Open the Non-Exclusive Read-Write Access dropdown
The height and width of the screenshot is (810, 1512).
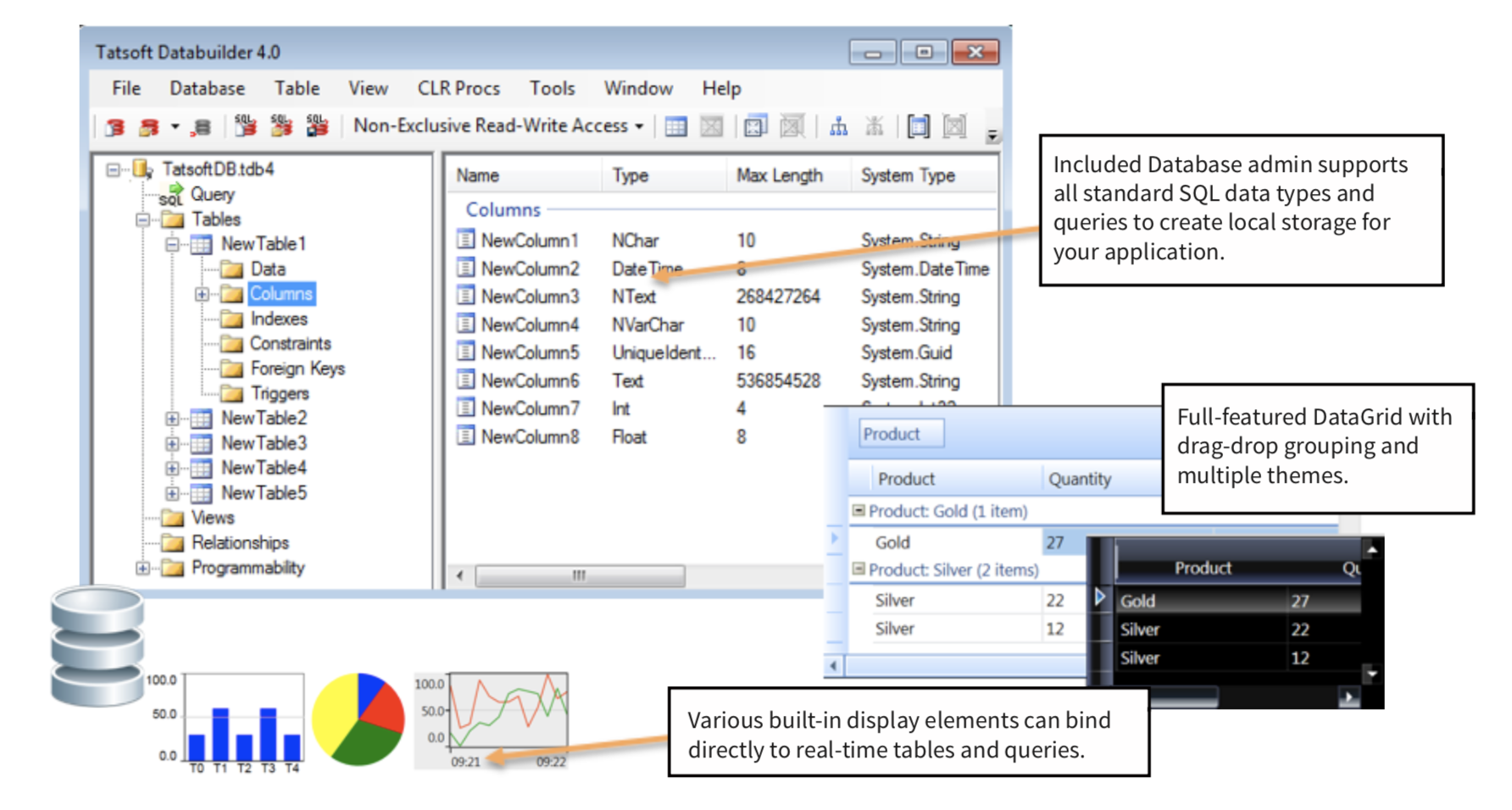click(498, 125)
